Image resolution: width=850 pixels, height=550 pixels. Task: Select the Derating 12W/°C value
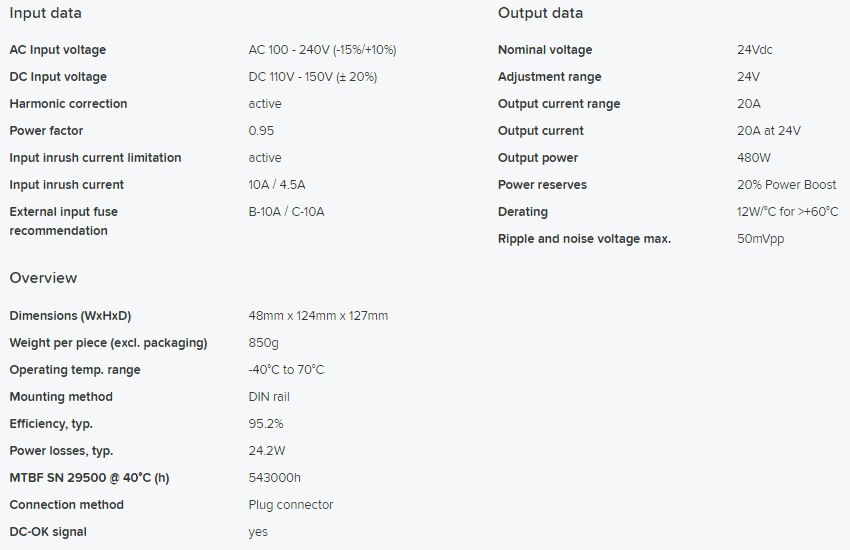pos(788,212)
